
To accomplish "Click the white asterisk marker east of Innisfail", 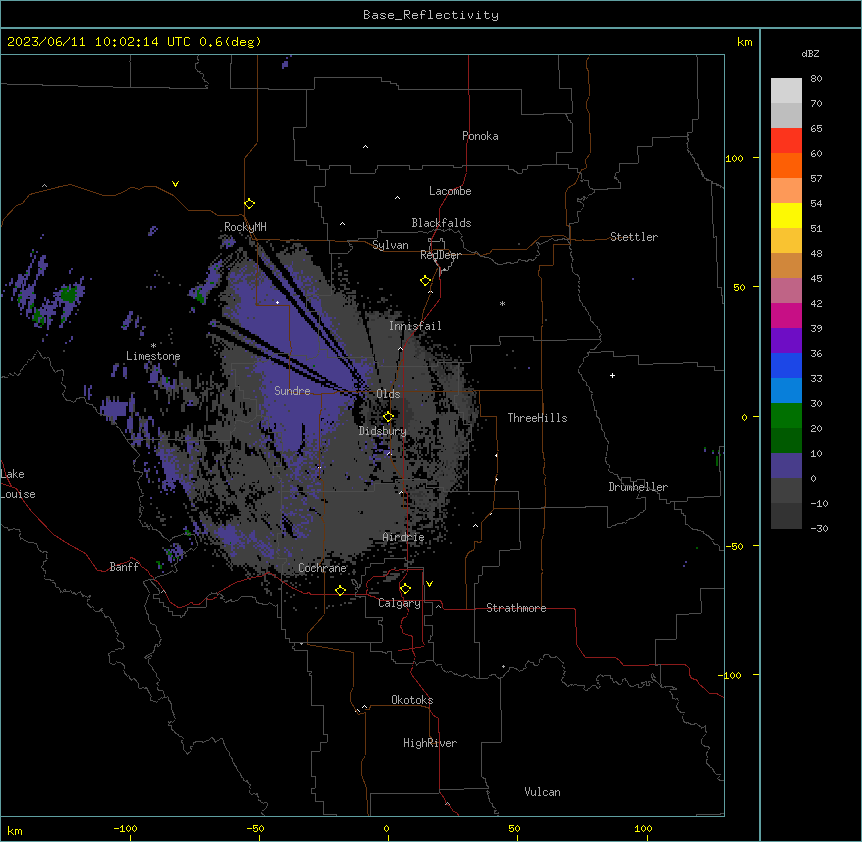I will point(502,303).
